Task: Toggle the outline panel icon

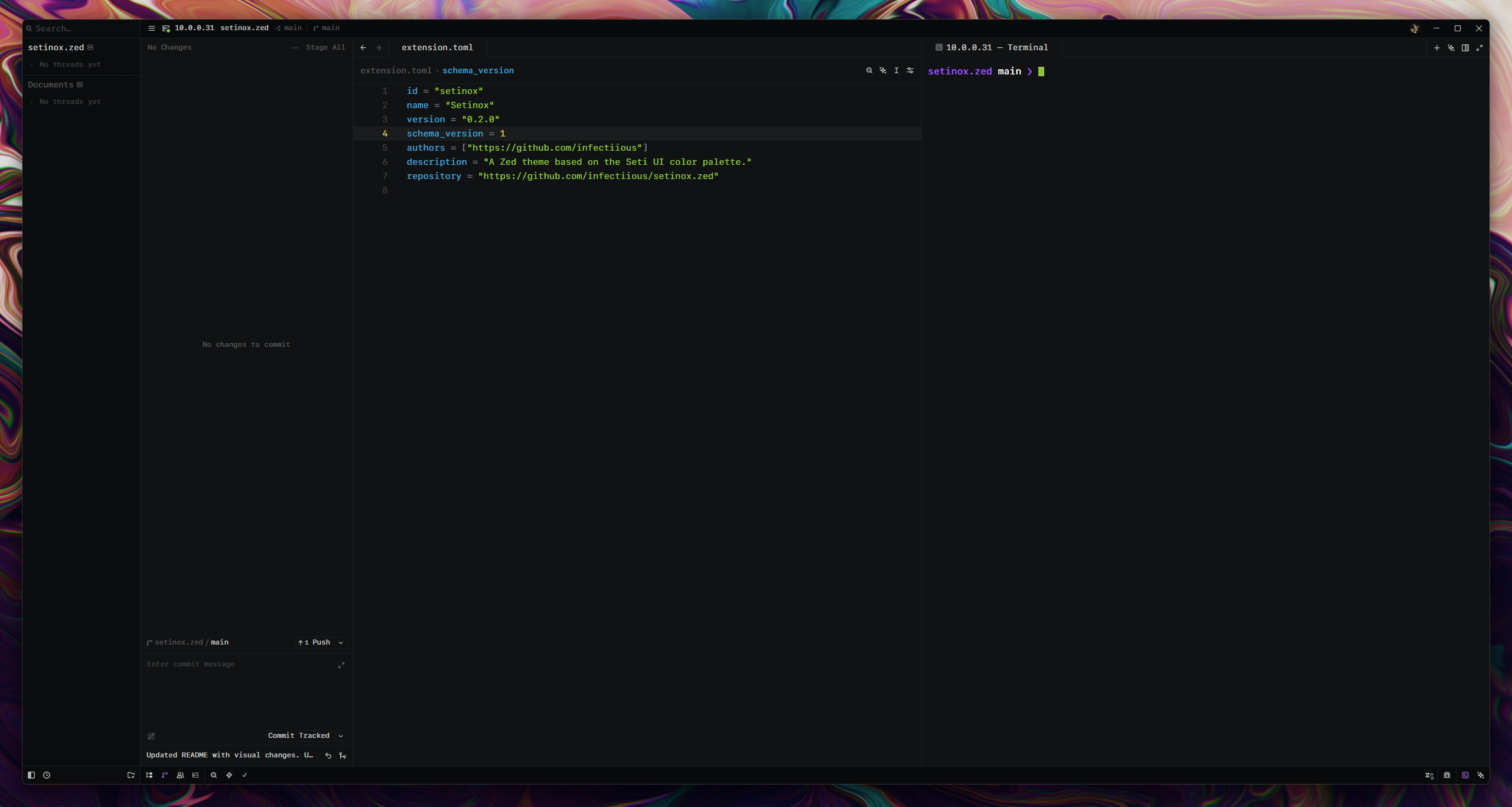Action: click(195, 775)
